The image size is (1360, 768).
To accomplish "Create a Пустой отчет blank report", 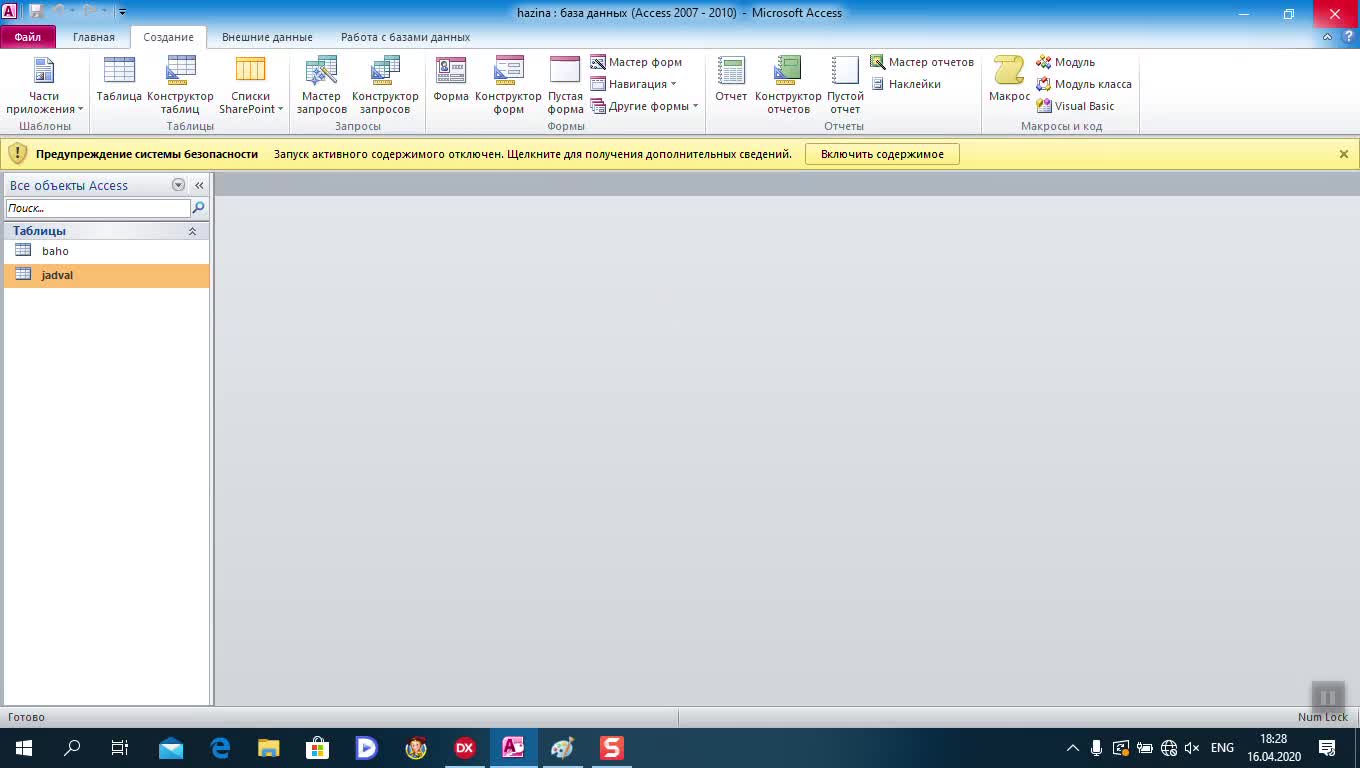I will click(845, 86).
